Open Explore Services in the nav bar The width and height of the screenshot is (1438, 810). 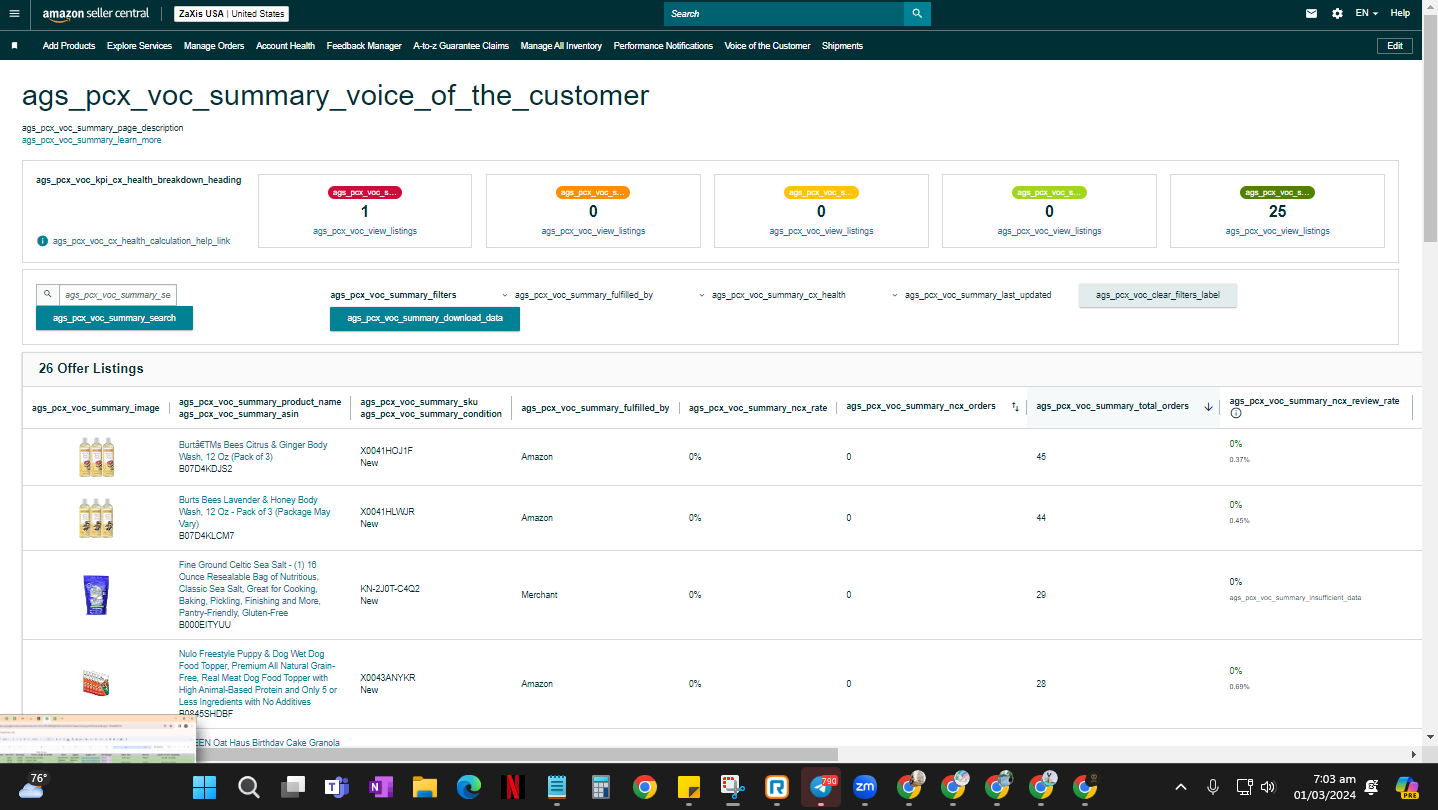139,46
